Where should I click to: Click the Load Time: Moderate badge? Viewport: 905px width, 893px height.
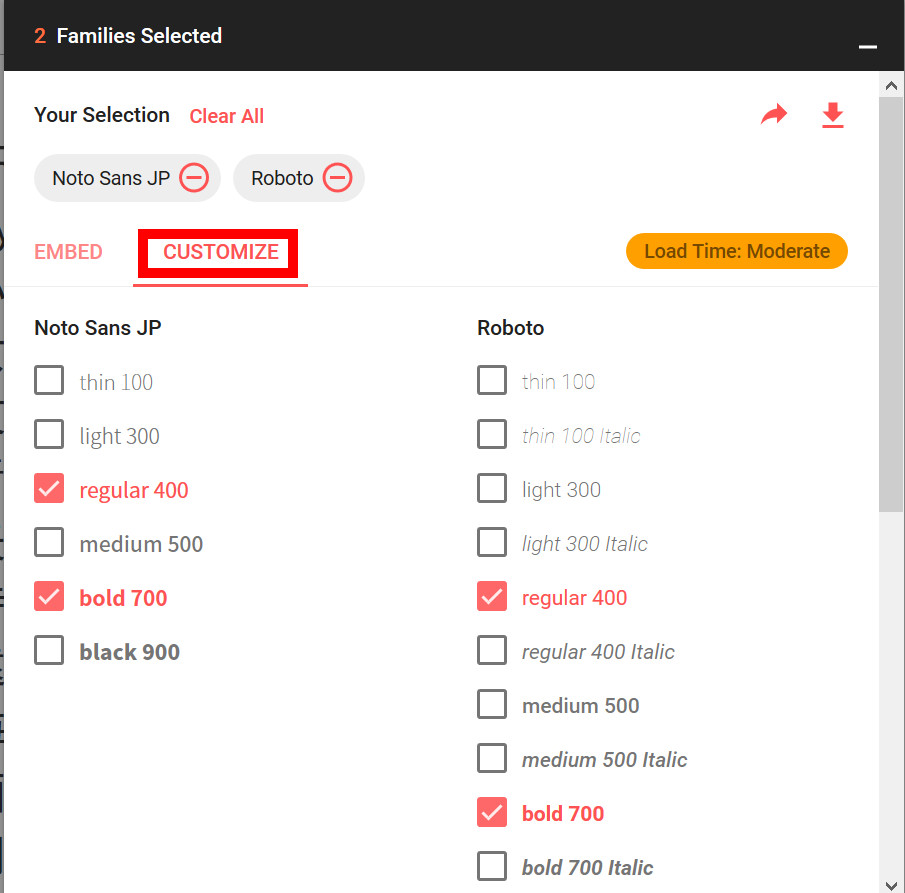point(736,251)
